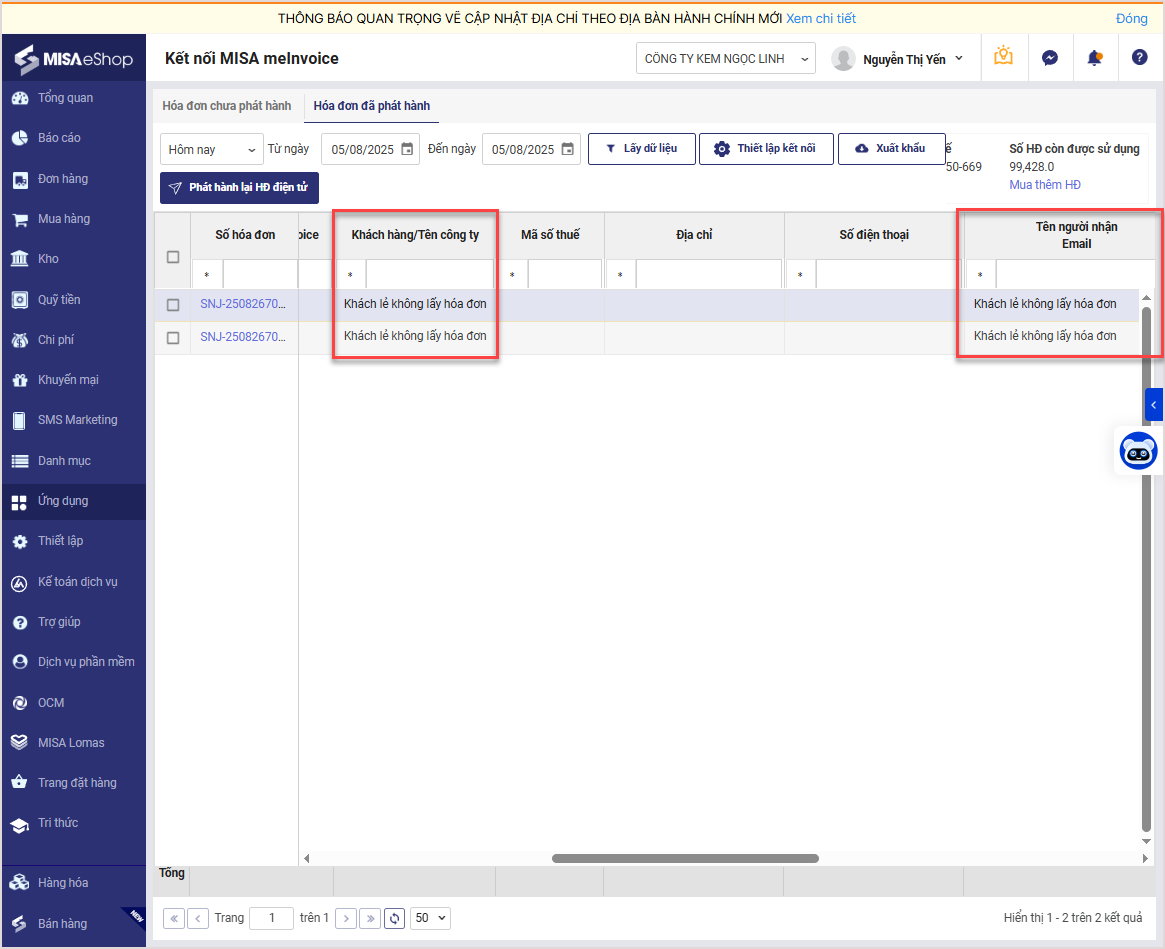Open the CÔNG TY KEM NGỌC LINH company dropdown
This screenshot has height=949, width=1165.
coord(726,59)
